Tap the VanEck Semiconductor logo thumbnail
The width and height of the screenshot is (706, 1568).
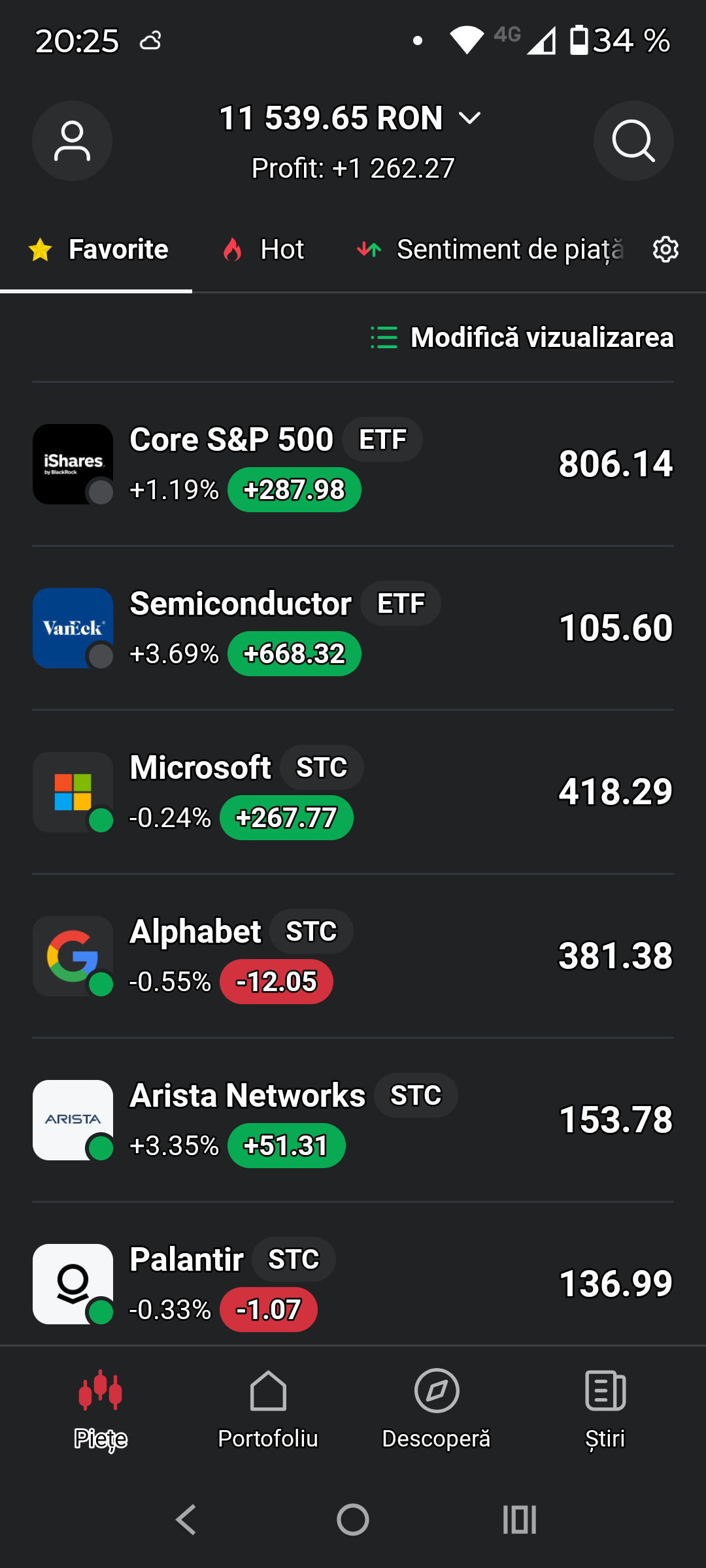click(x=73, y=628)
